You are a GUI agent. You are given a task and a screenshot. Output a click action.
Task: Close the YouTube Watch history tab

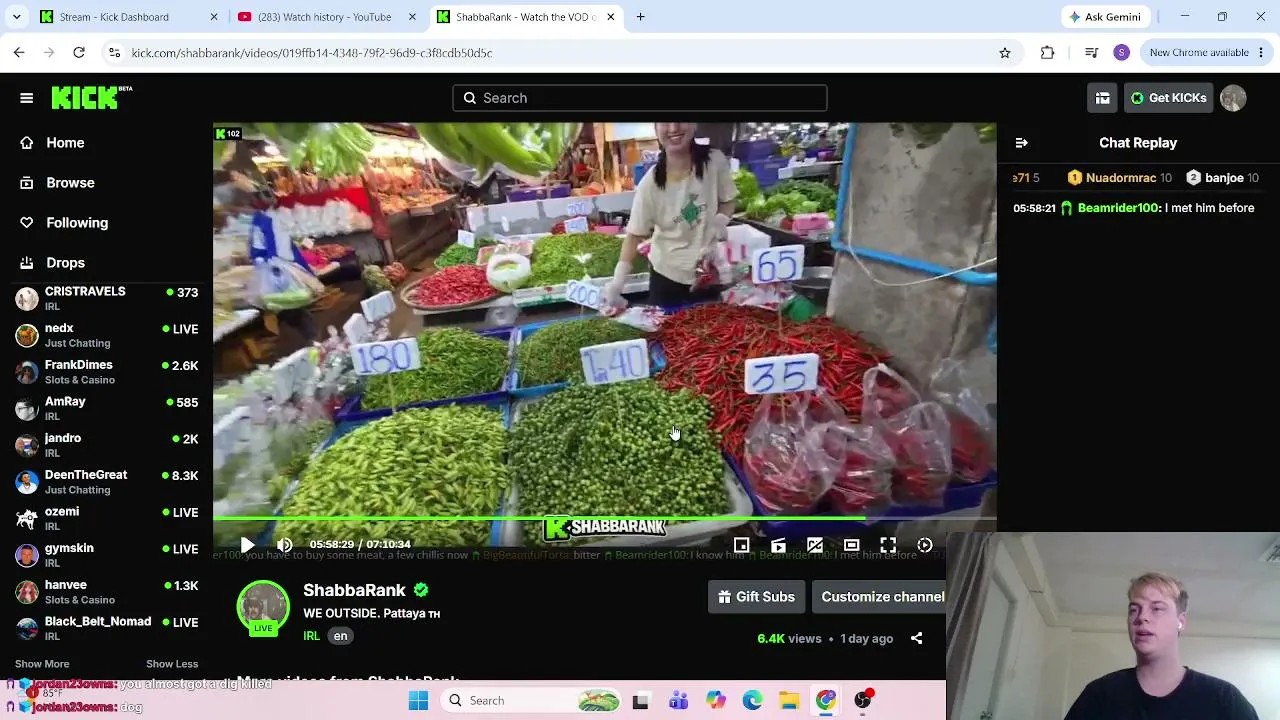point(412,17)
